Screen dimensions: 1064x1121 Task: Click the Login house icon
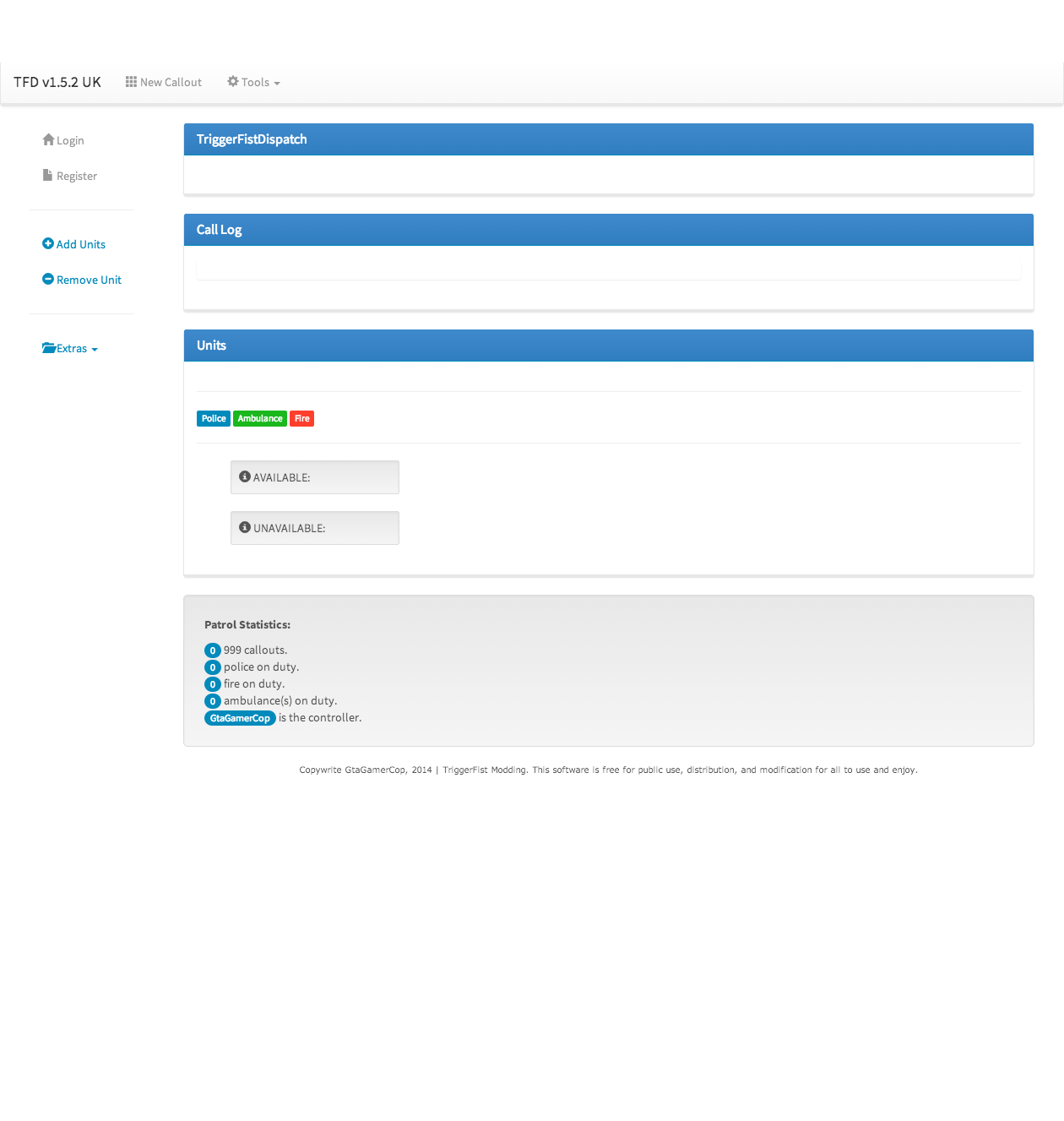click(x=48, y=139)
